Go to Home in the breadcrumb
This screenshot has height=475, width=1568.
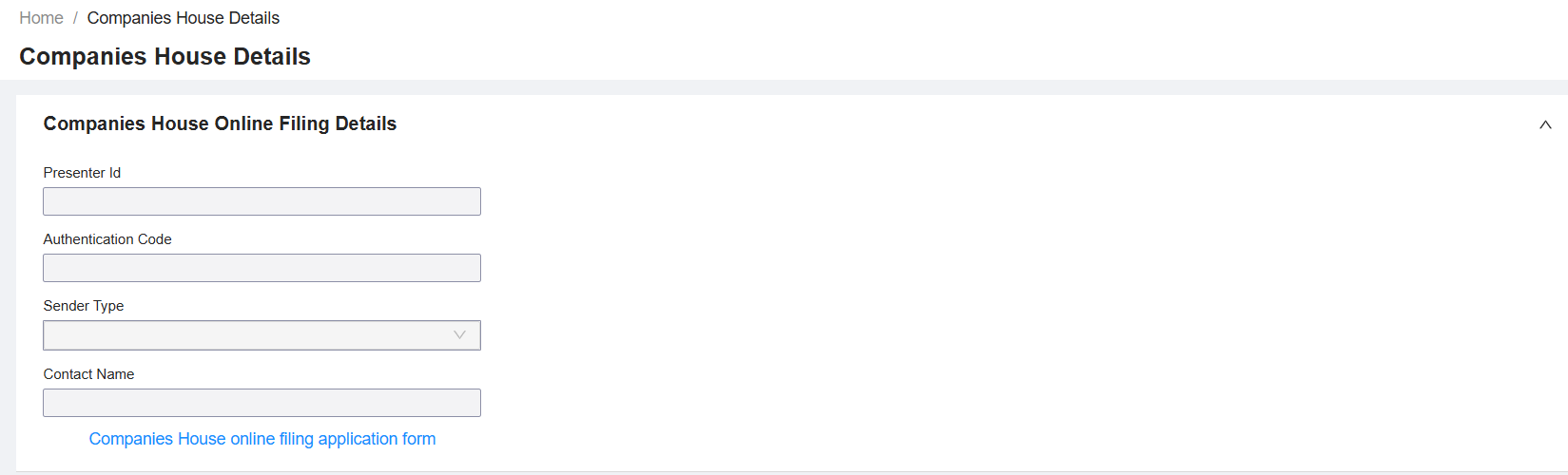pyautogui.click(x=41, y=18)
